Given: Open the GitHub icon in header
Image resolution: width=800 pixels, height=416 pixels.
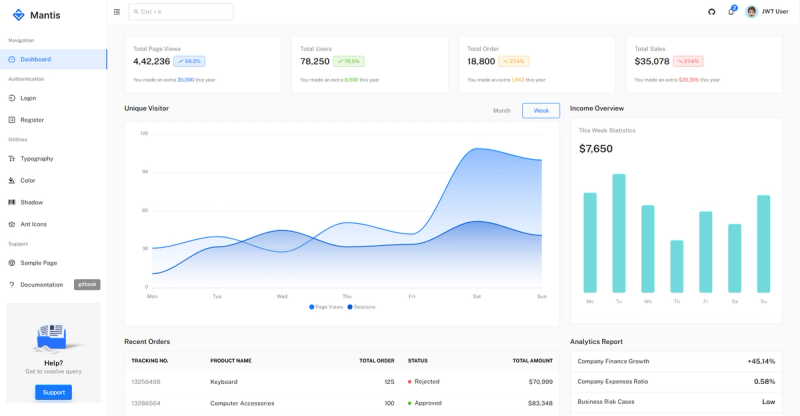Looking at the screenshot, I should click(711, 12).
